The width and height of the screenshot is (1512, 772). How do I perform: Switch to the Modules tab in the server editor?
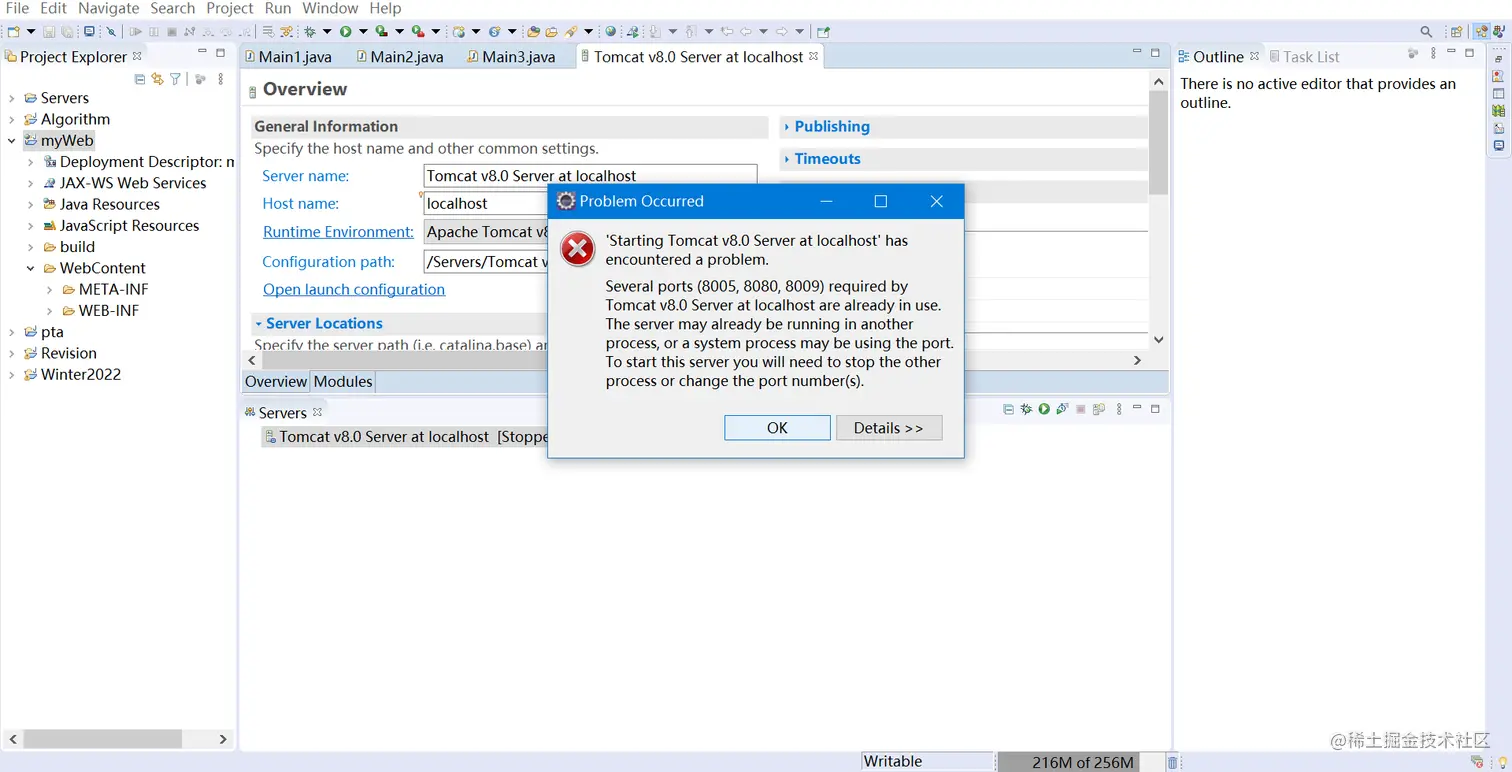(343, 381)
